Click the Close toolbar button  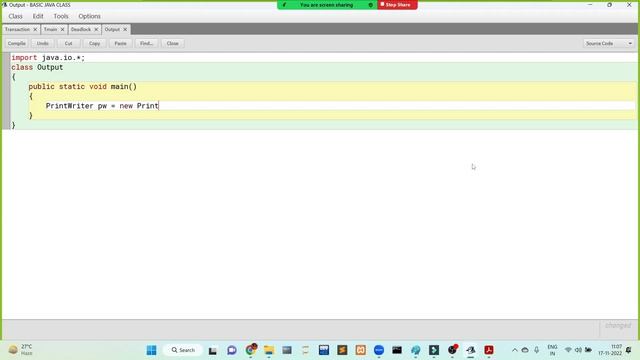click(172, 43)
